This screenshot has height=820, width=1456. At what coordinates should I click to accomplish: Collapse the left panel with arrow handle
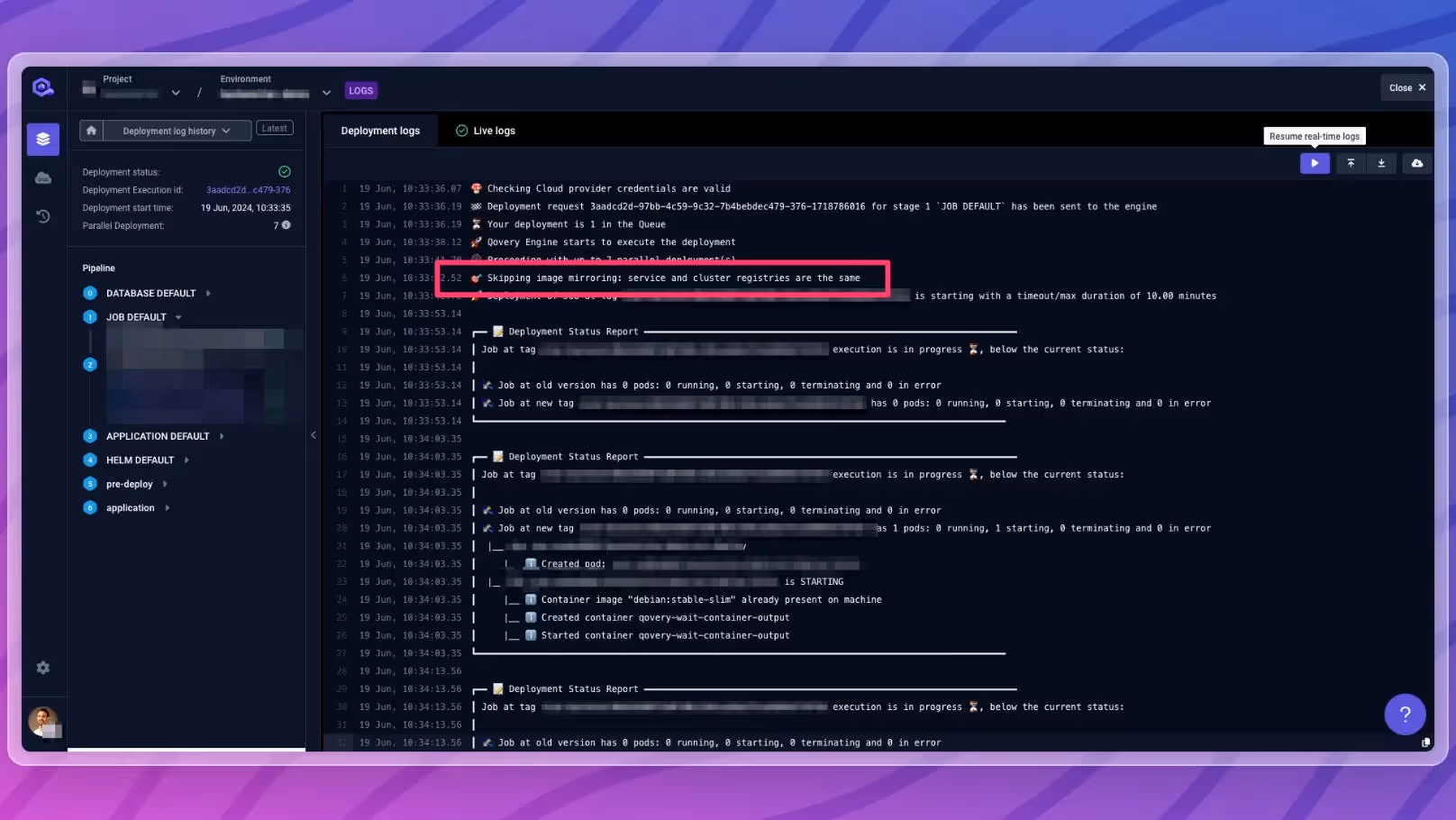[x=314, y=435]
